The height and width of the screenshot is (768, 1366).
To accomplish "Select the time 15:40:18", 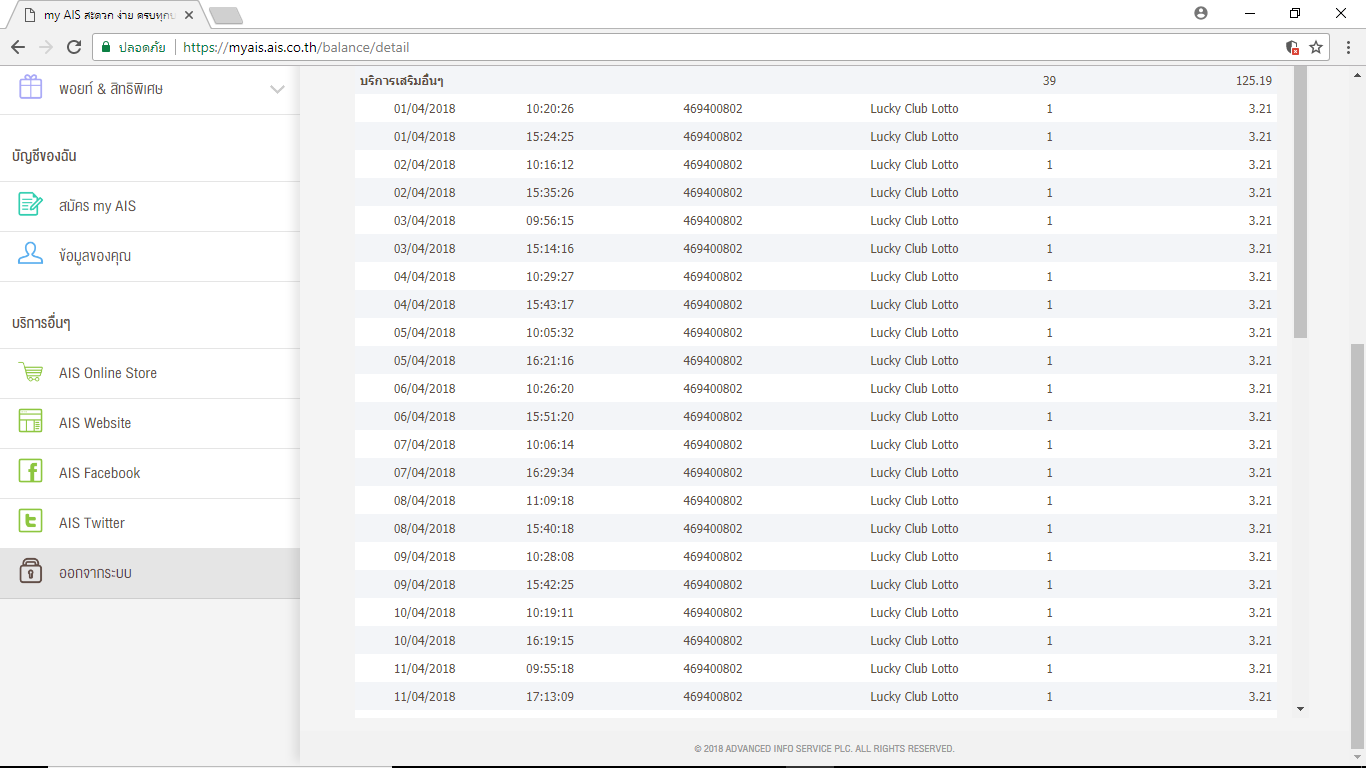I will coord(550,529).
